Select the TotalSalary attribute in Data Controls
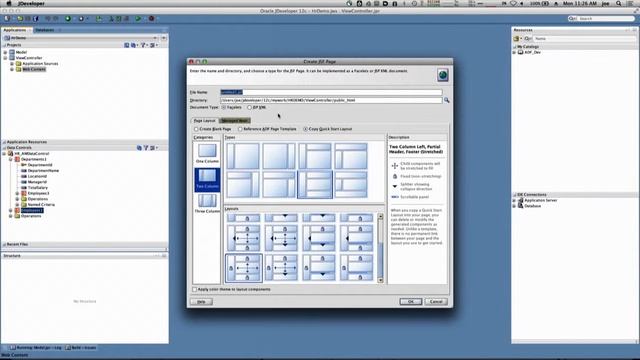Image resolution: width=640 pixels, height=360 pixels. [x=38, y=188]
